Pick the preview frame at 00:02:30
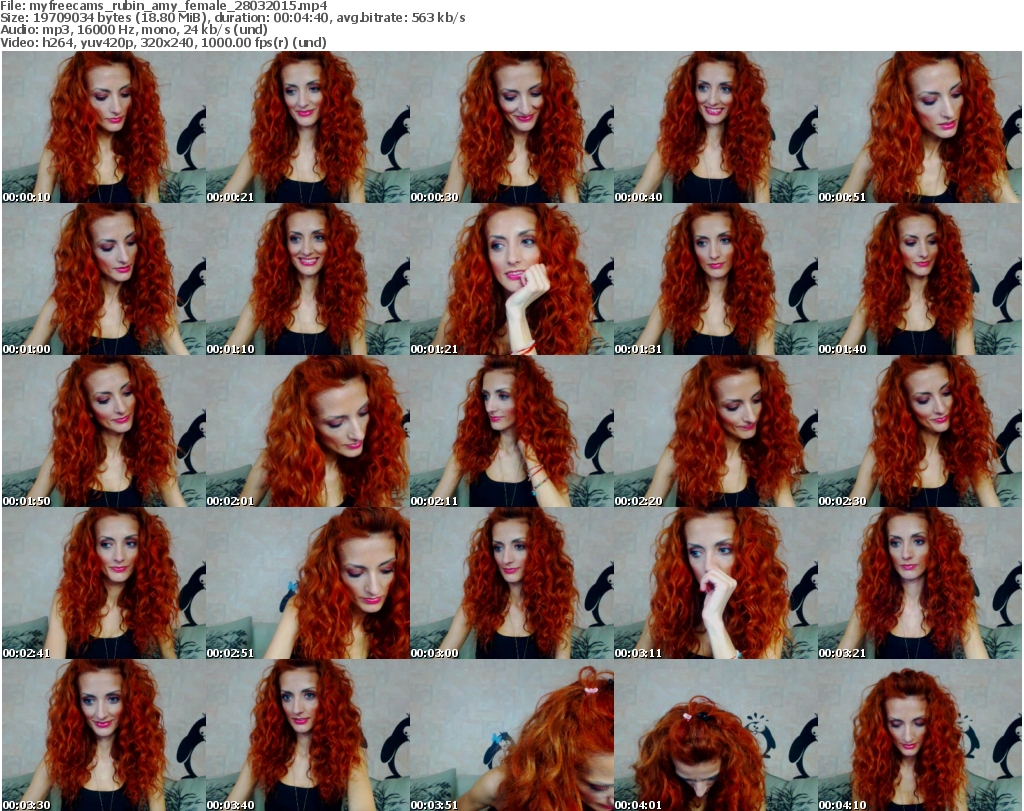 tap(919, 431)
